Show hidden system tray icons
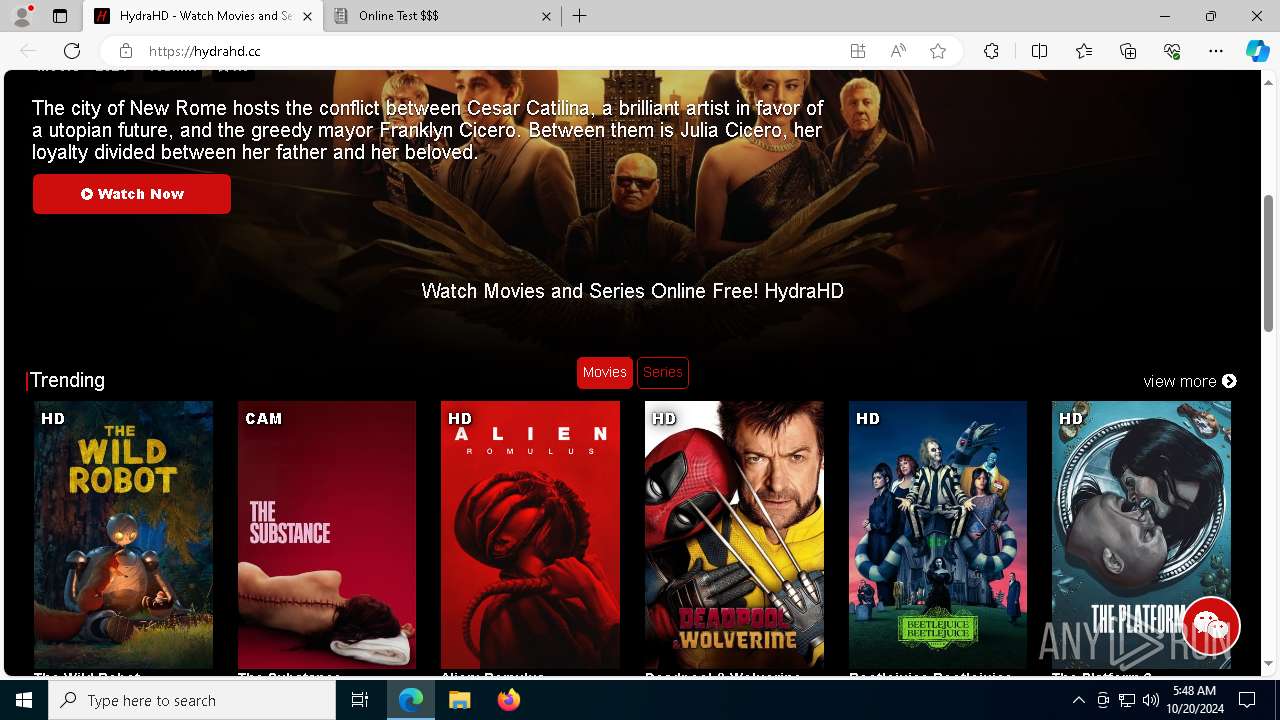This screenshot has height=720, width=1280. (1078, 700)
